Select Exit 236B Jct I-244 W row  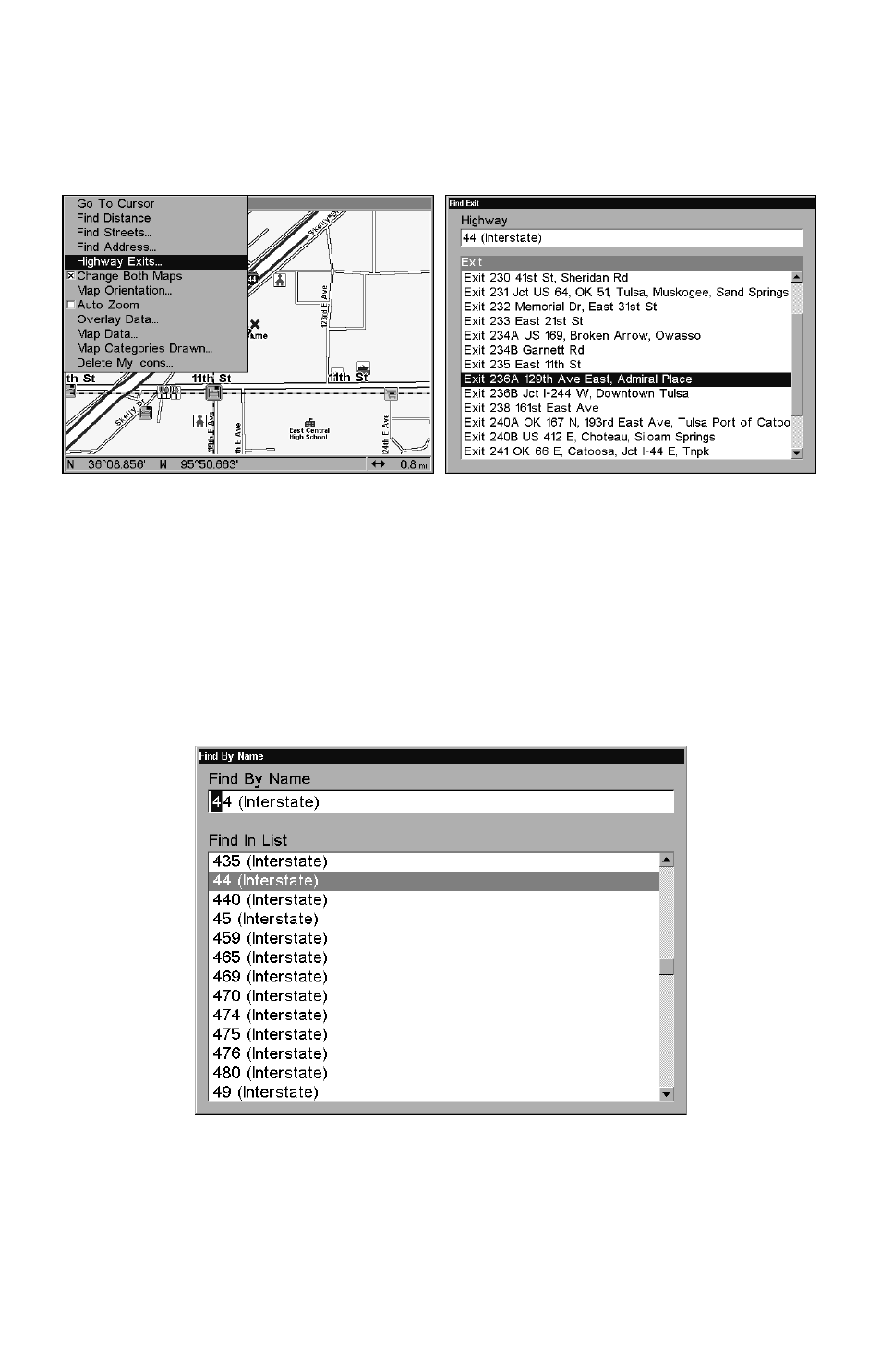pos(626,393)
